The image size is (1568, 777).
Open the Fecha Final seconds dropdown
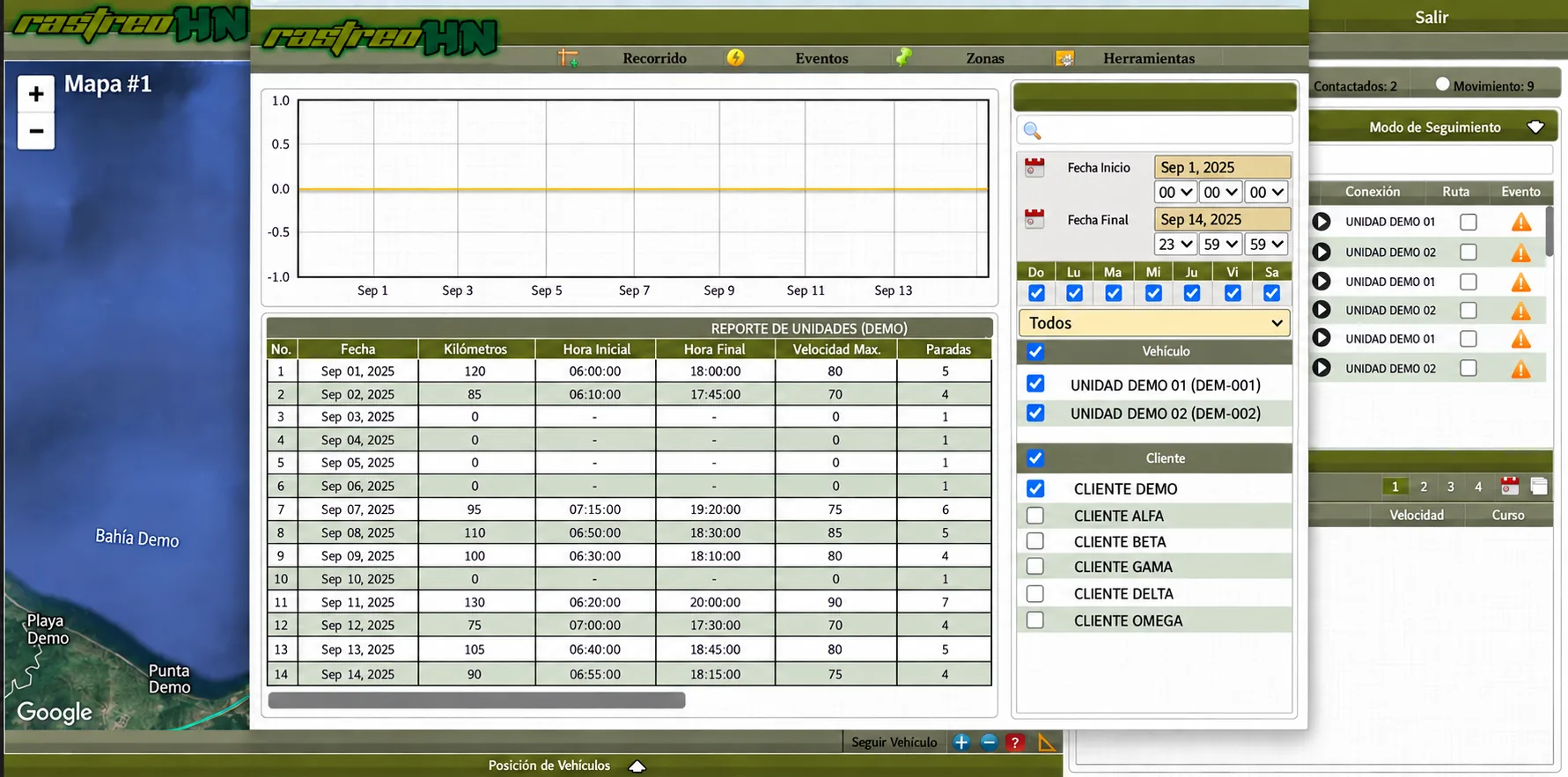coord(1266,244)
